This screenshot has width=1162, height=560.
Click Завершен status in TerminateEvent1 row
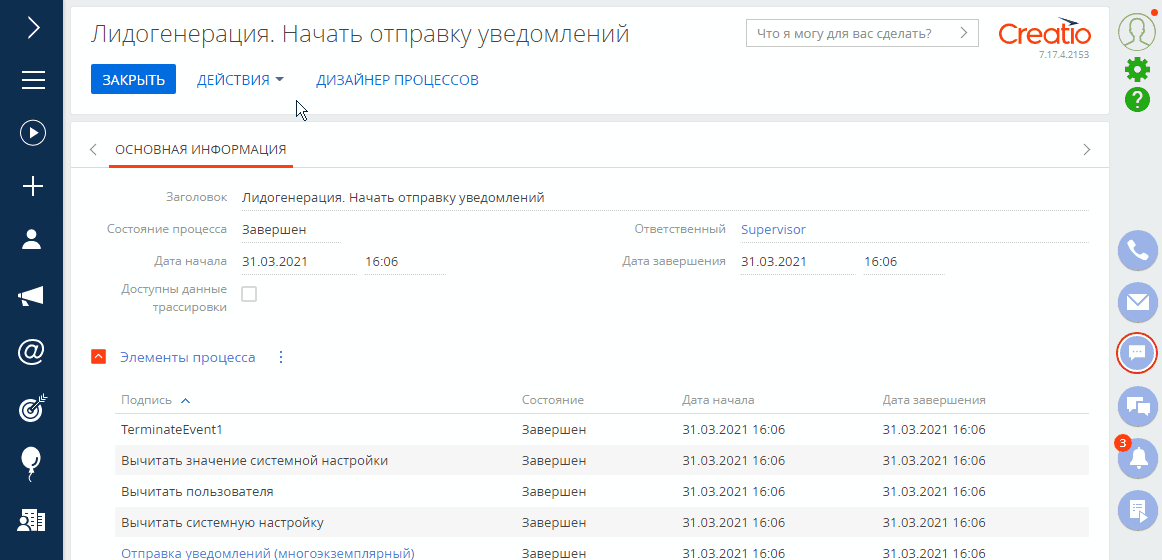pos(554,430)
